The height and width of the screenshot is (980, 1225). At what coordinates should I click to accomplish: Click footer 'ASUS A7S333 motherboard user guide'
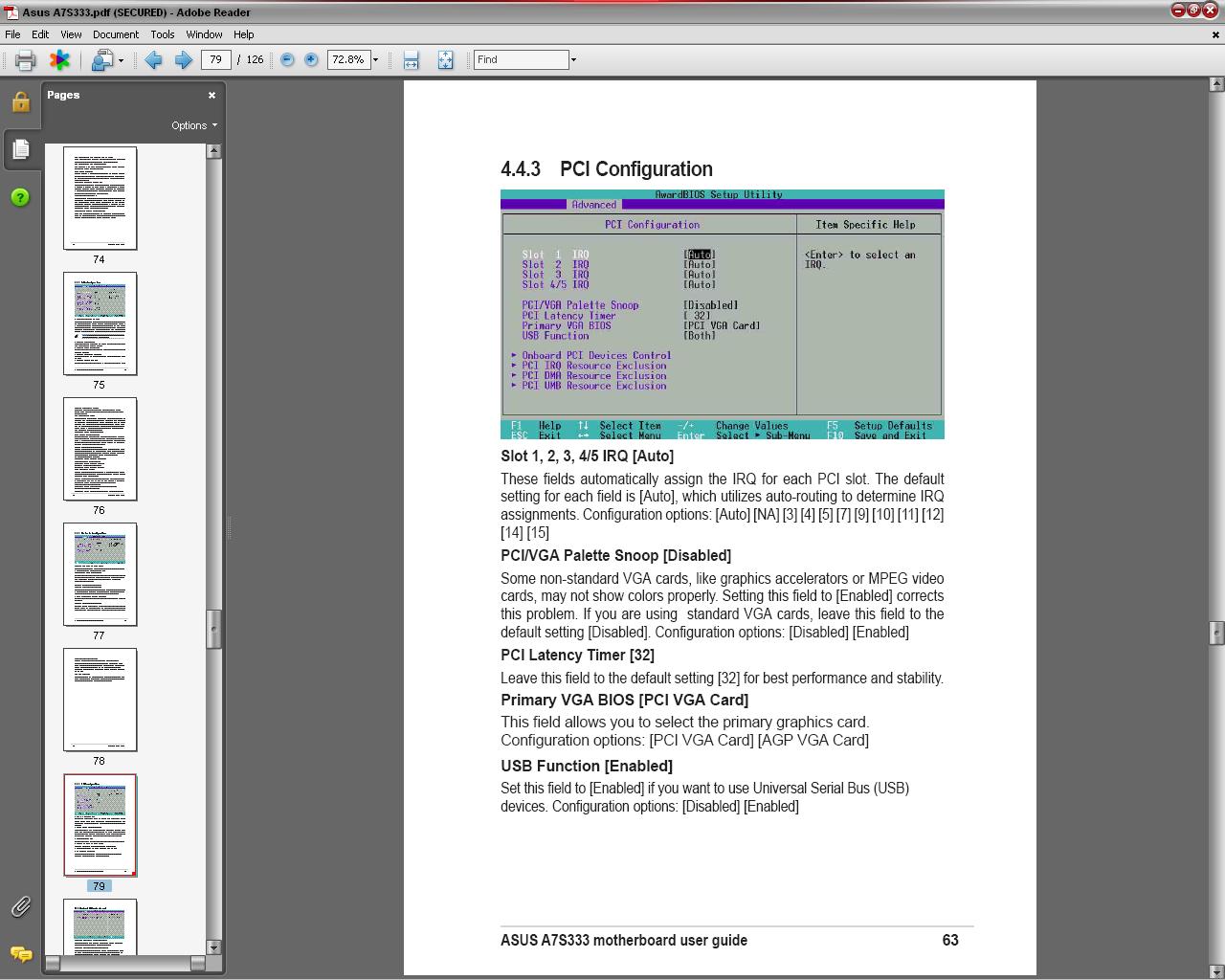(x=624, y=941)
